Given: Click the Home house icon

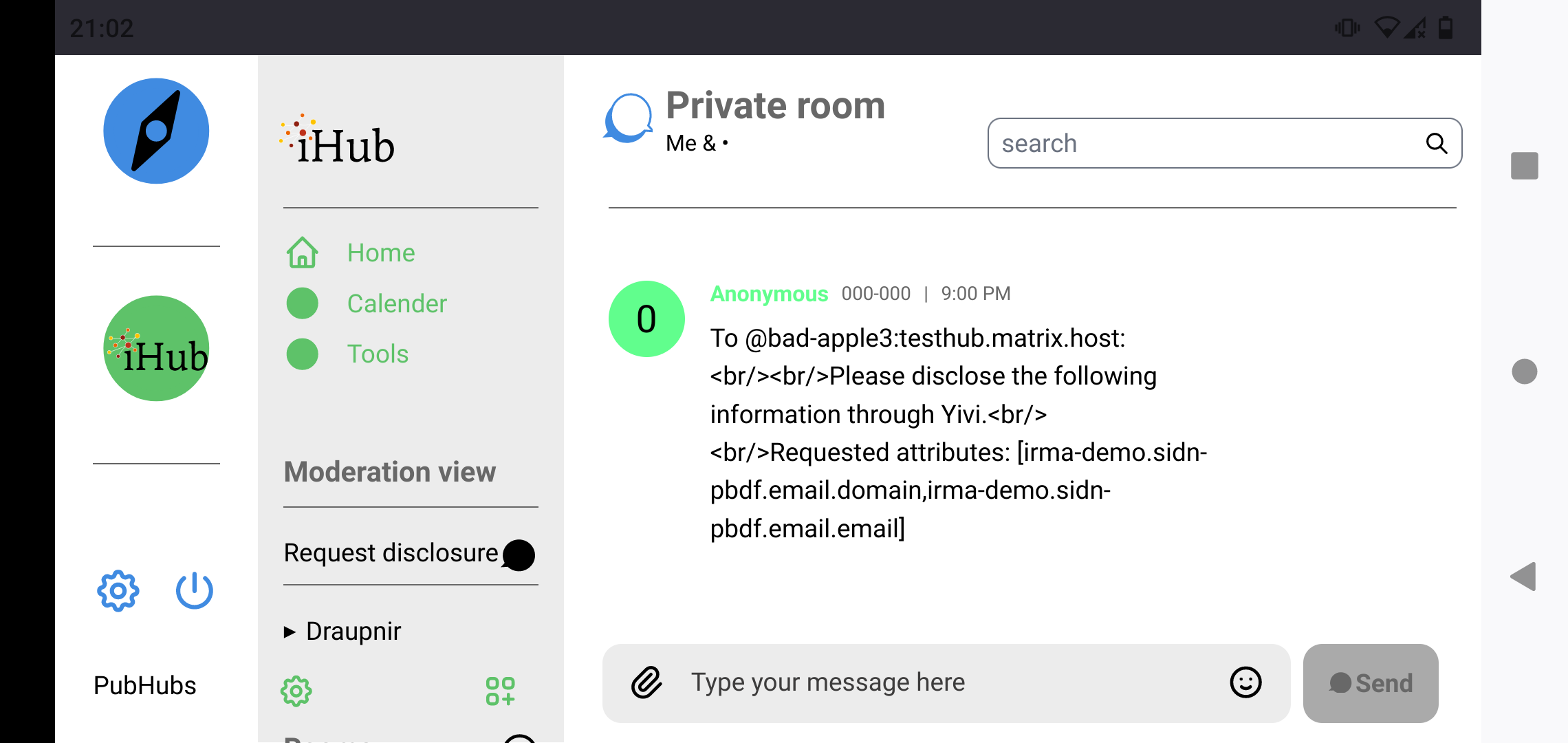Looking at the screenshot, I should coord(303,252).
